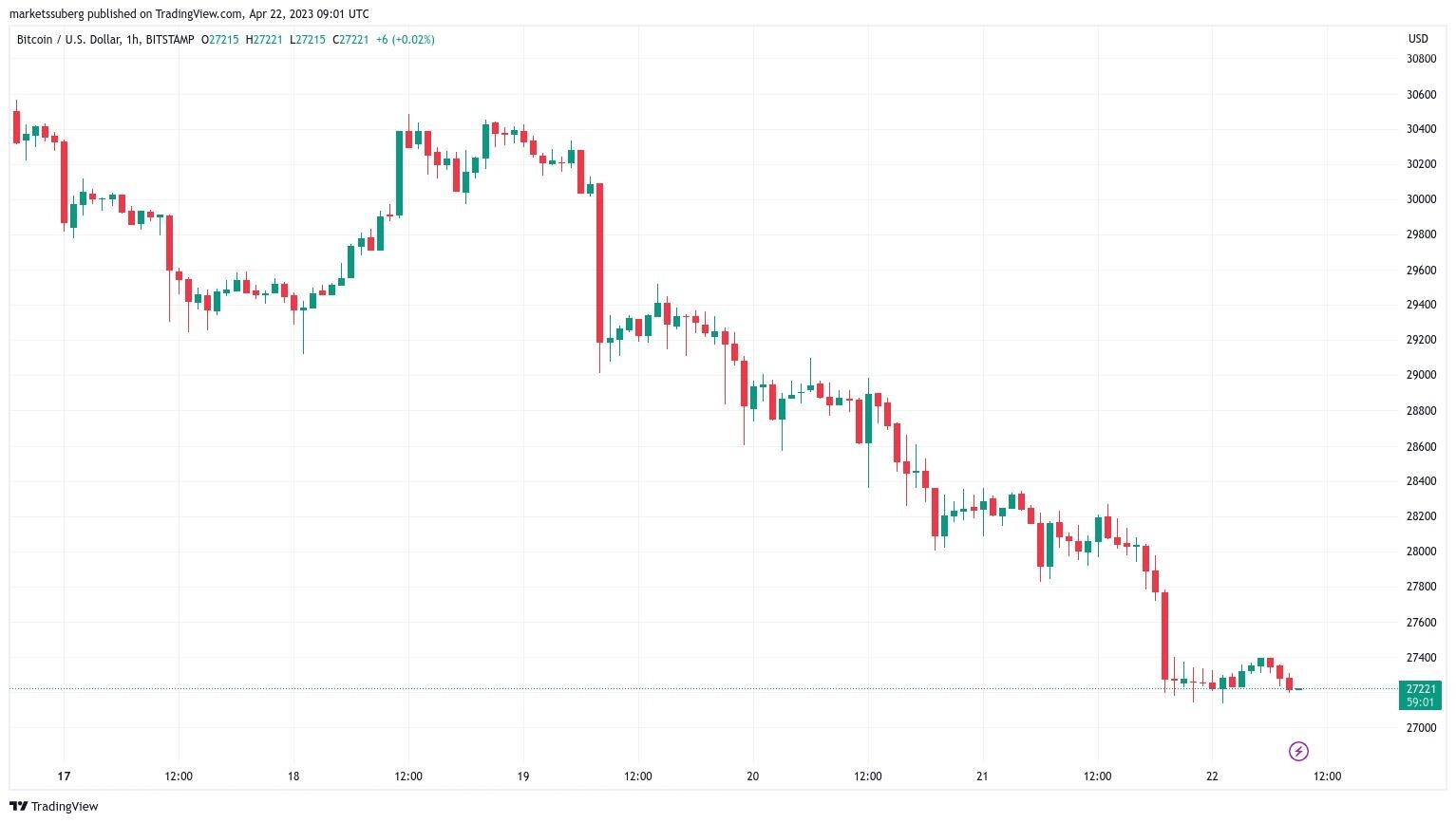Screen dimensions: 1456x823
Task: Click the green 27221 current price tag
Action: coord(1420,688)
